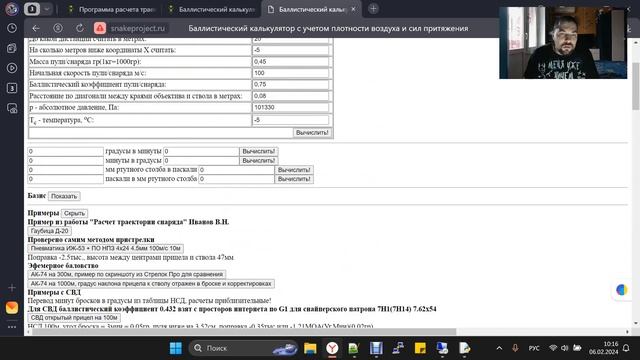
Task: Go back with the arrow button
Action: (36, 28)
